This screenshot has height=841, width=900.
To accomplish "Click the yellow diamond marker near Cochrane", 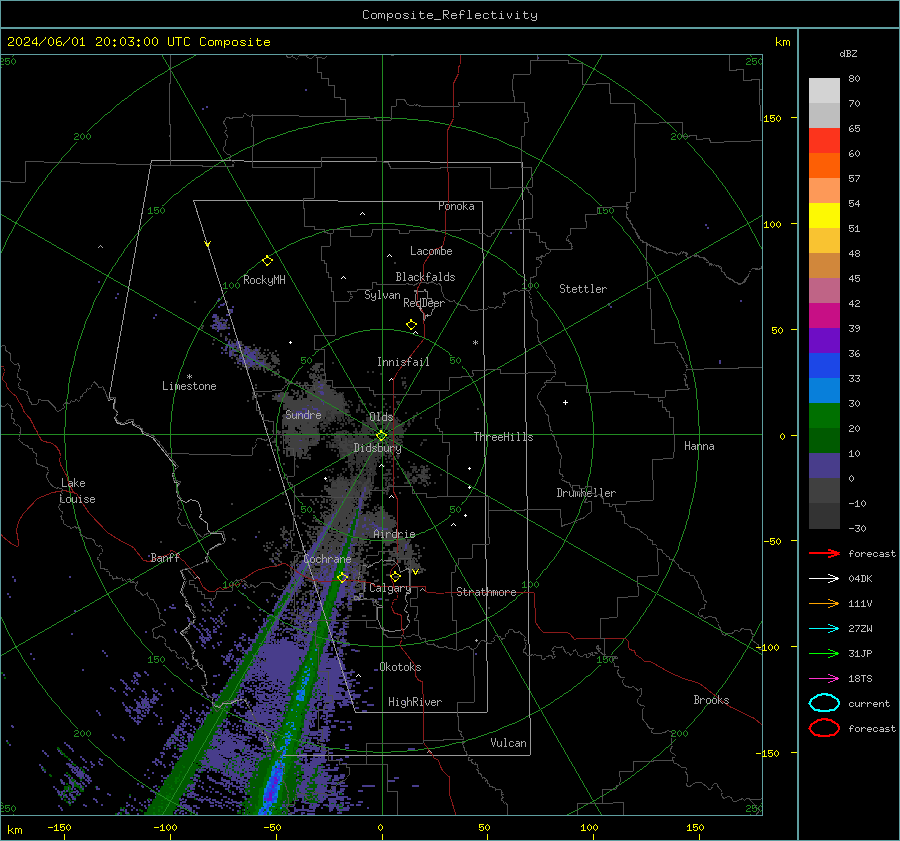I will click(x=343, y=578).
